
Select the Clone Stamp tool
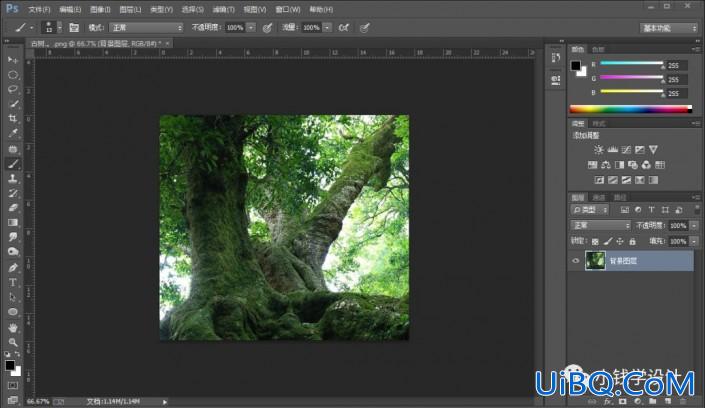point(13,178)
